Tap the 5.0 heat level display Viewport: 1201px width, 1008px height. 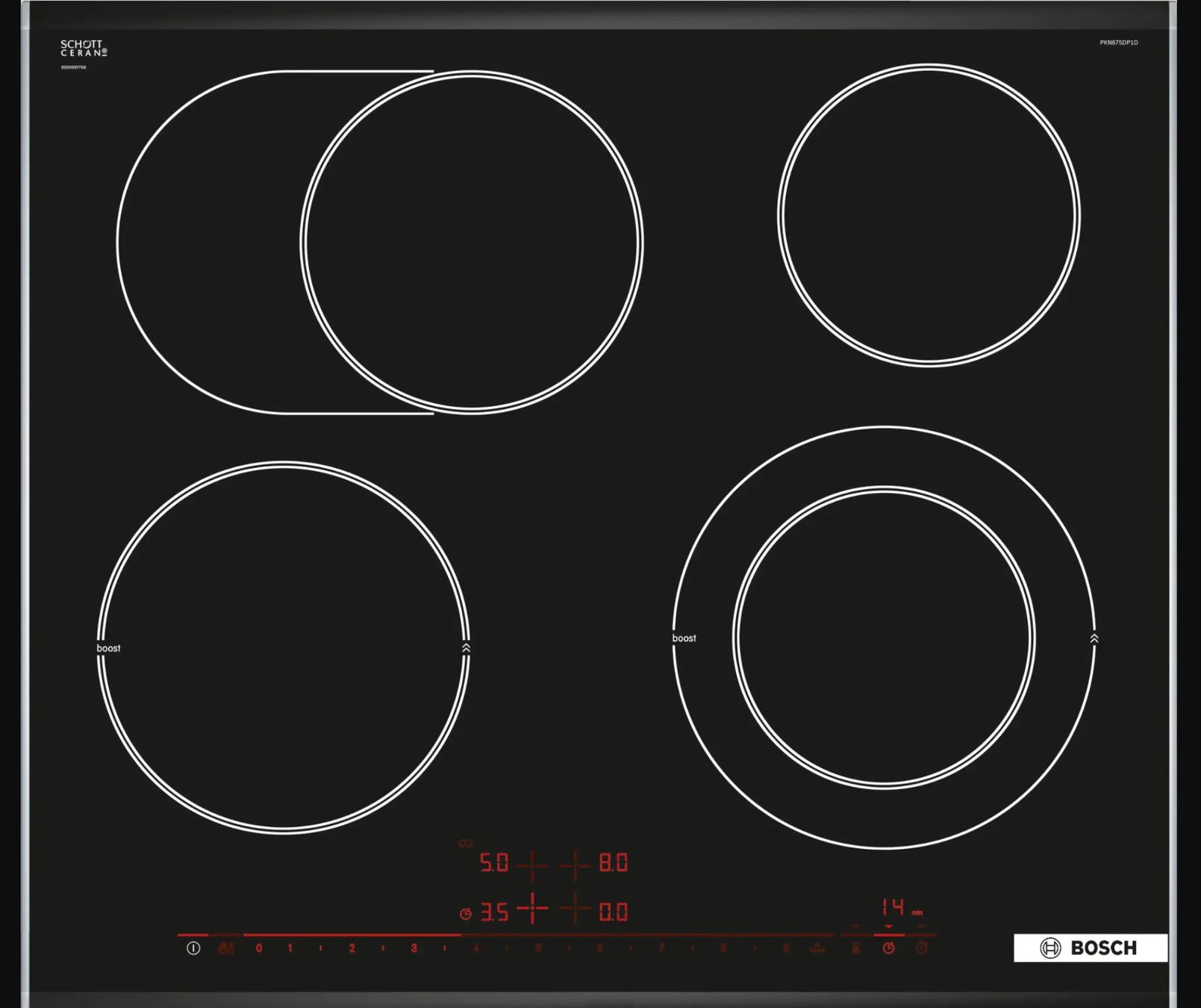[494, 863]
